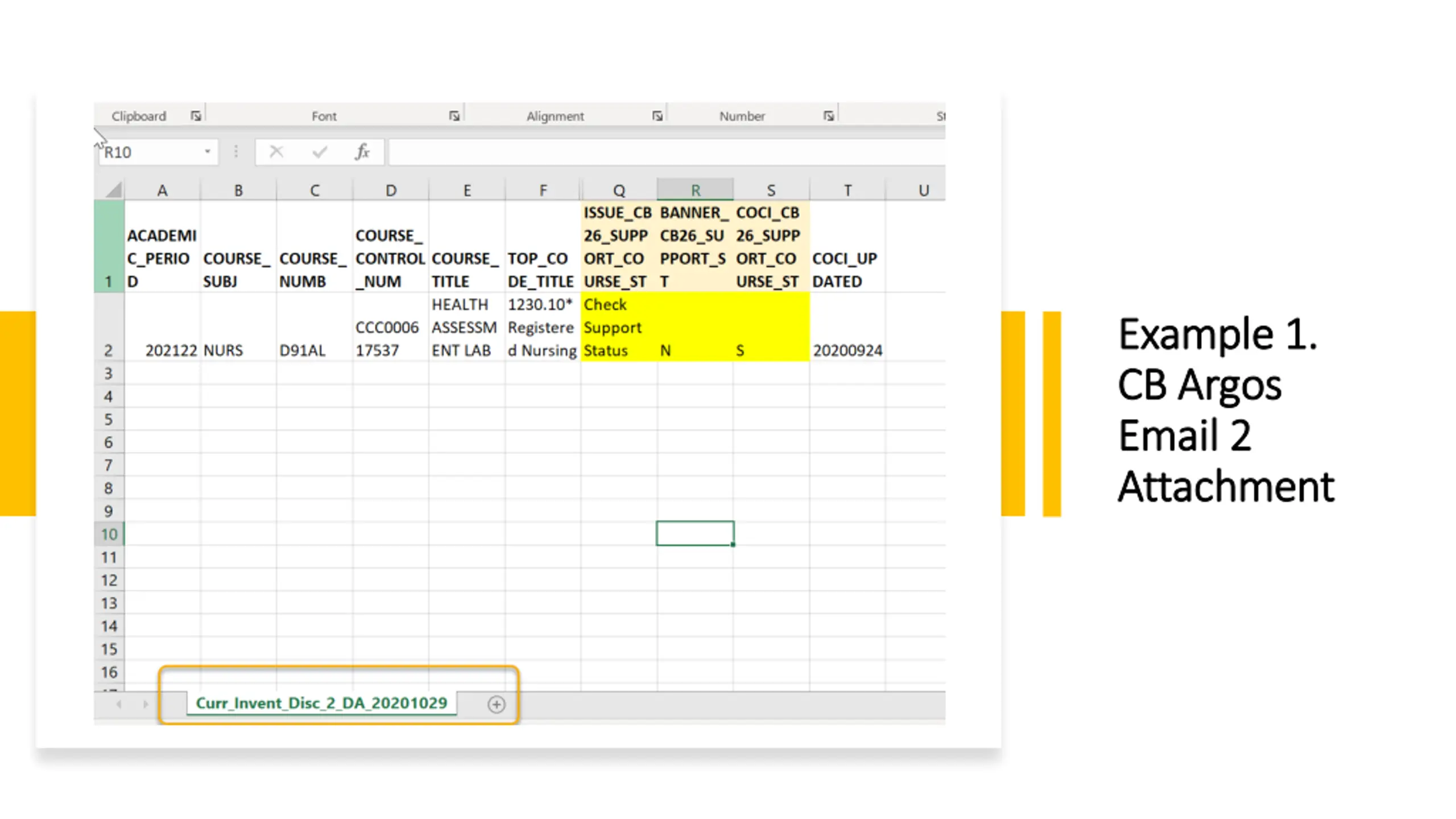Select row 2 header

[x=109, y=327]
